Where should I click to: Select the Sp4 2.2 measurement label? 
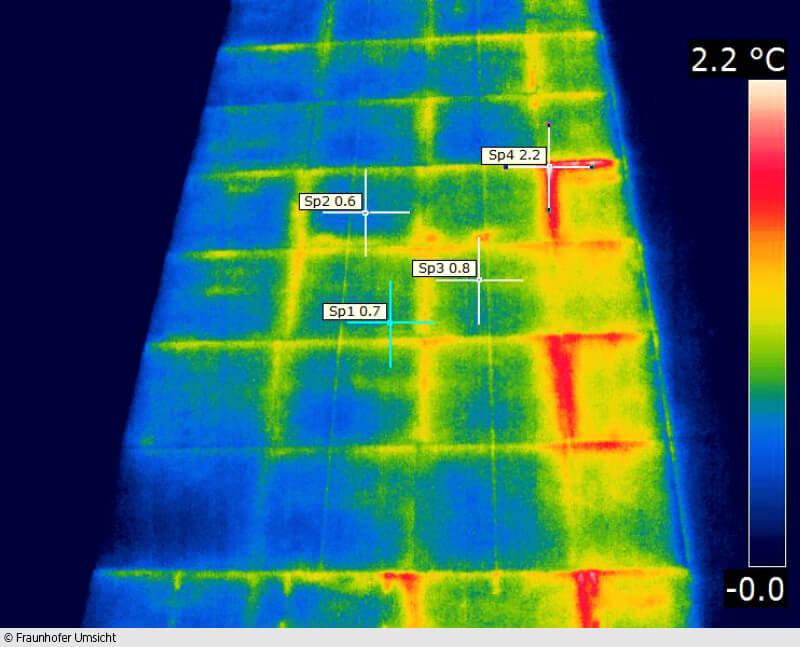[x=514, y=156]
